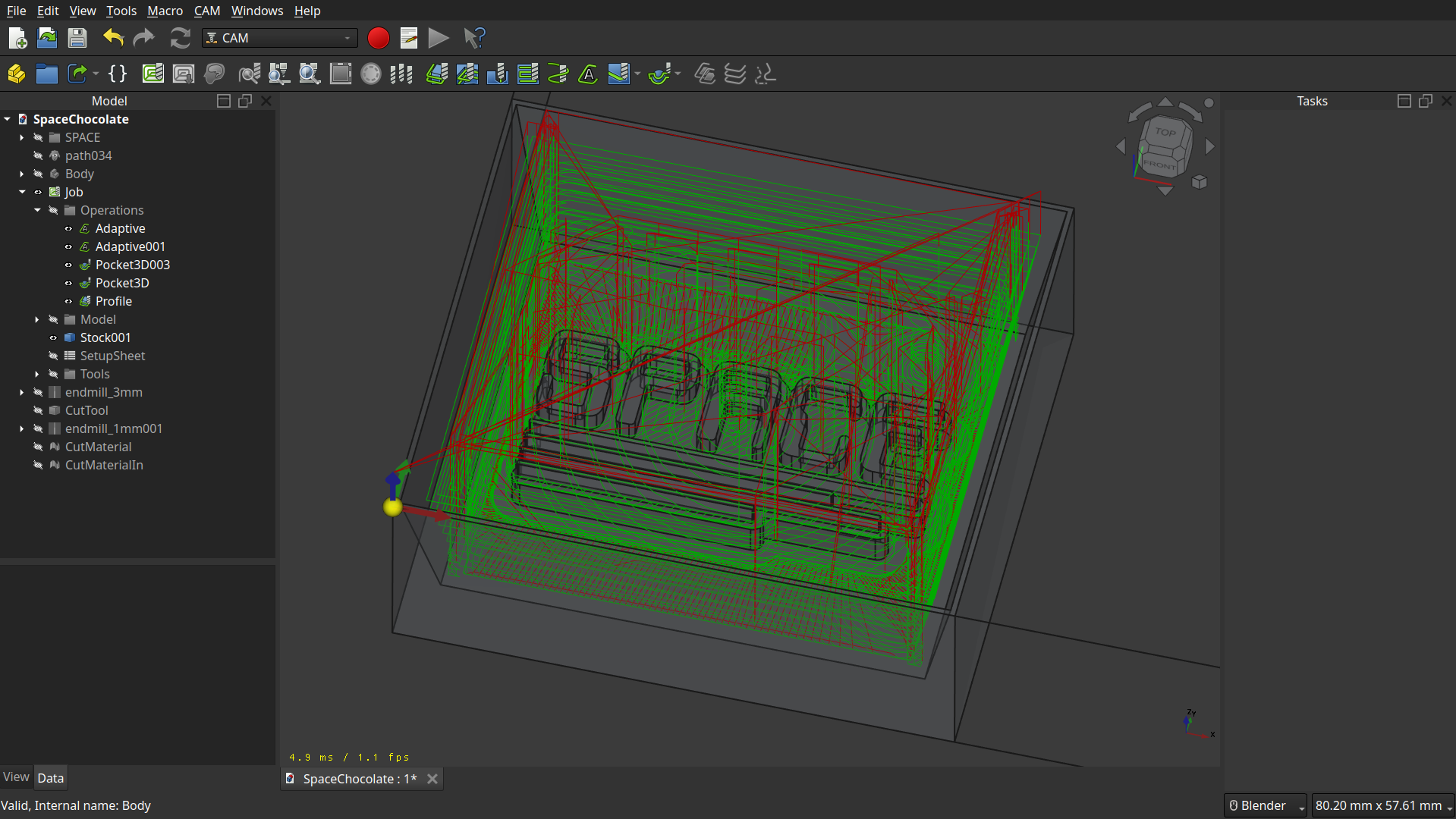Viewport: 1456px width, 819px height.
Task: Select the Profile operation toolbar icon
Action: click(437, 74)
